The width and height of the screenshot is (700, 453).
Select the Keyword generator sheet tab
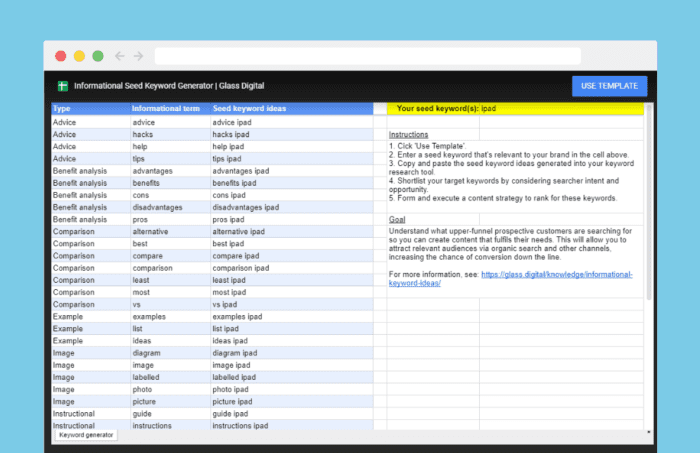coord(86,435)
